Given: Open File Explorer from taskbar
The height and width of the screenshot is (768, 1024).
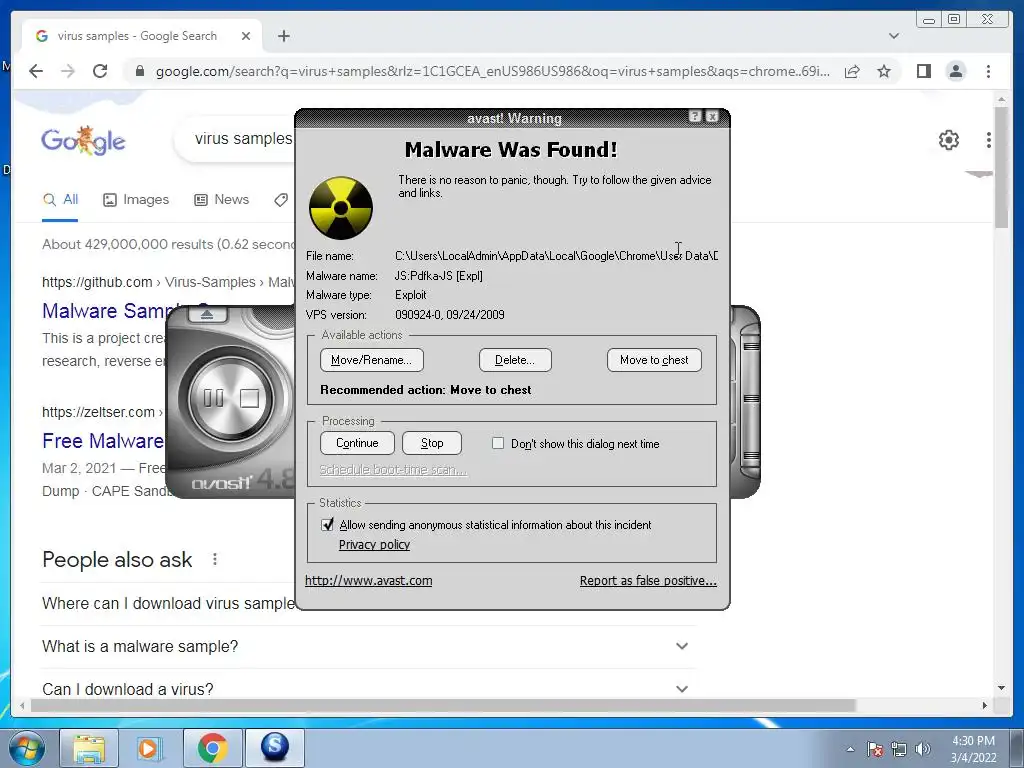Looking at the screenshot, I should (x=89, y=748).
